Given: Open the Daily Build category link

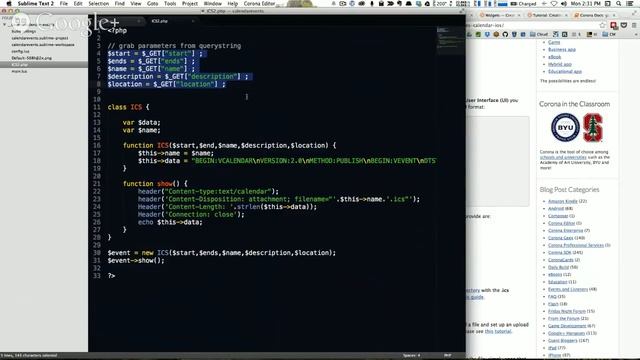Looking at the screenshot, I should (558, 267).
